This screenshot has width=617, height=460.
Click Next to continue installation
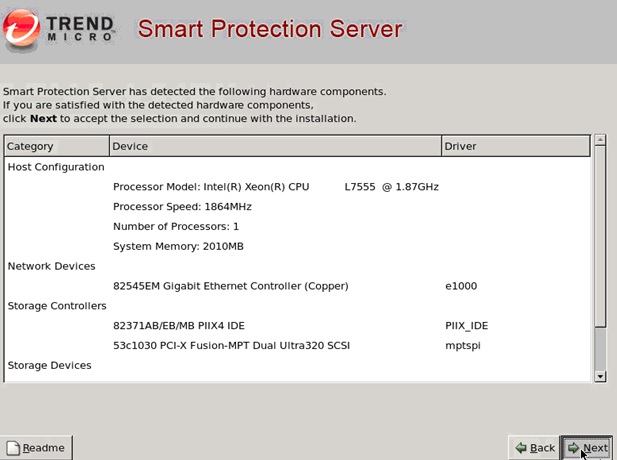[586, 447]
